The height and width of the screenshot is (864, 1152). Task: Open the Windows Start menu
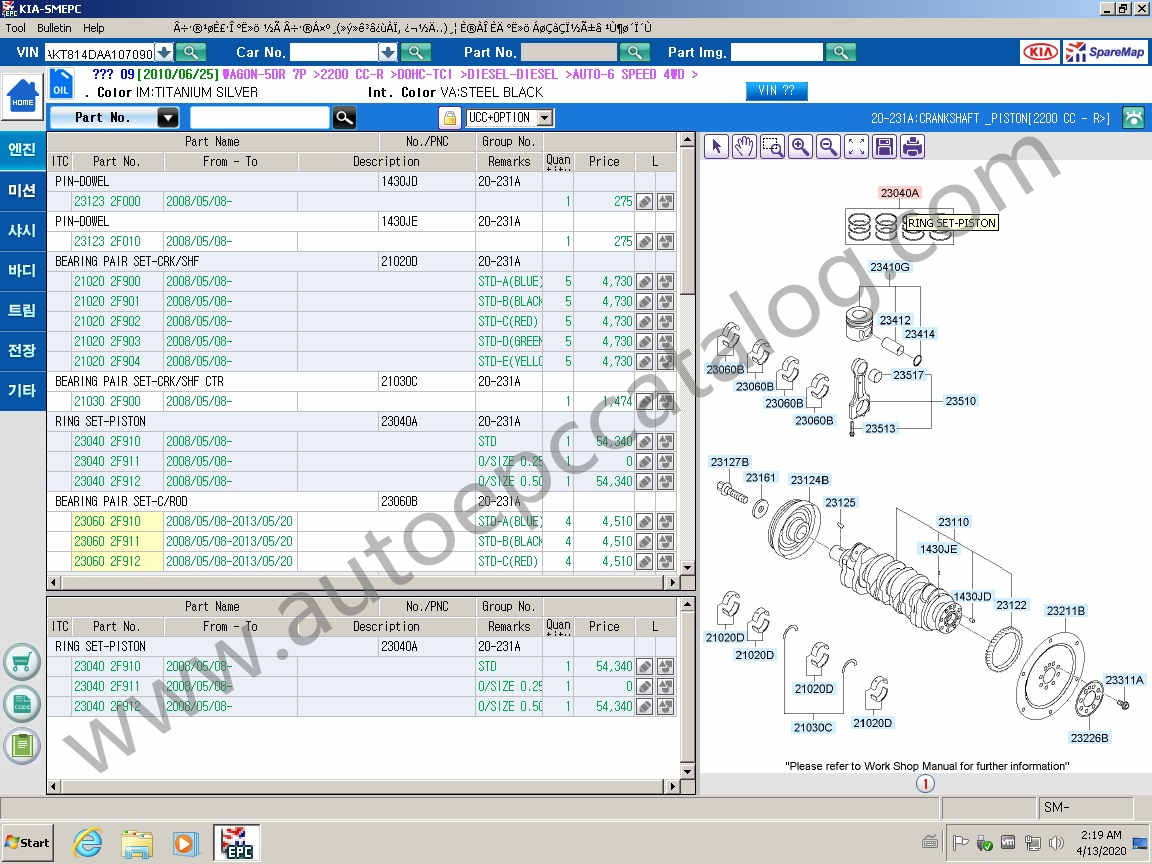coord(27,843)
